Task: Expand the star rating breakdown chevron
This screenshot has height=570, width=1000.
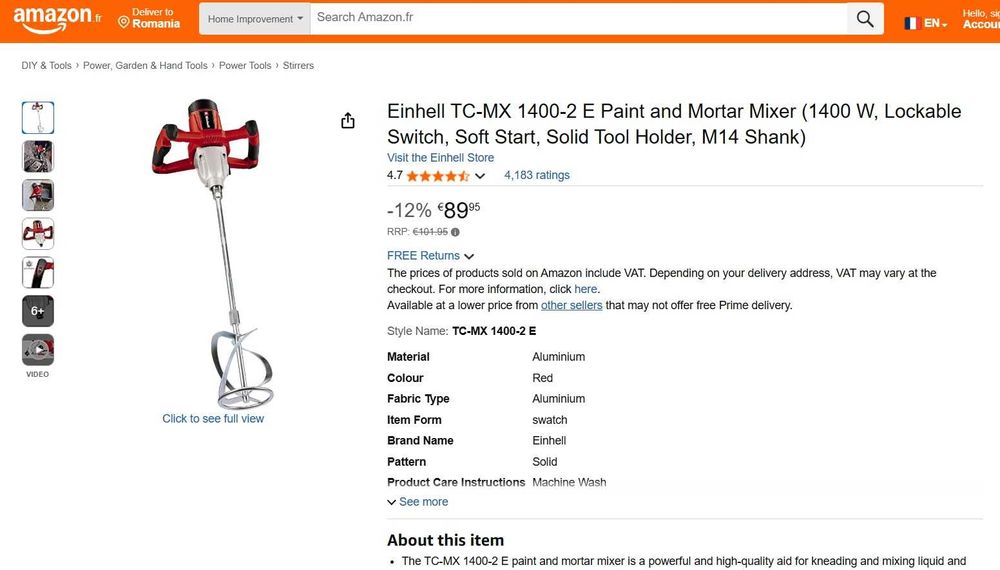Action: tap(480, 176)
